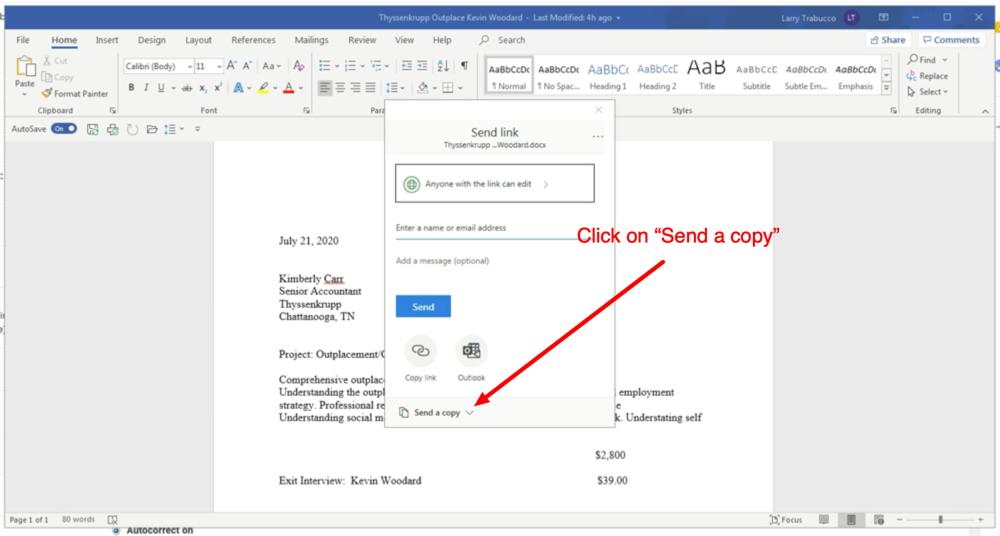Apply bold formatting with B icon
Image resolution: width=1000 pixels, height=536 pixels.
131,87
